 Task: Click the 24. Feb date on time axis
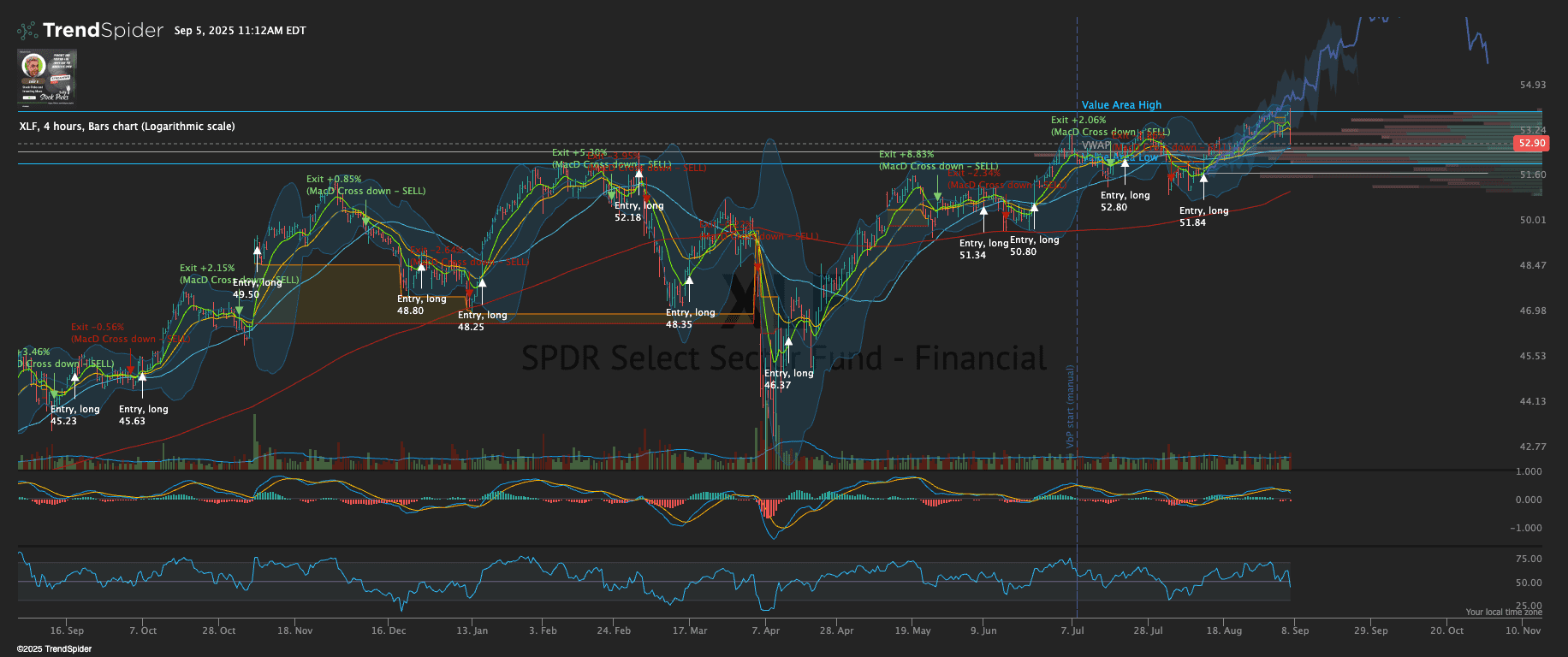tap(614, 630)
